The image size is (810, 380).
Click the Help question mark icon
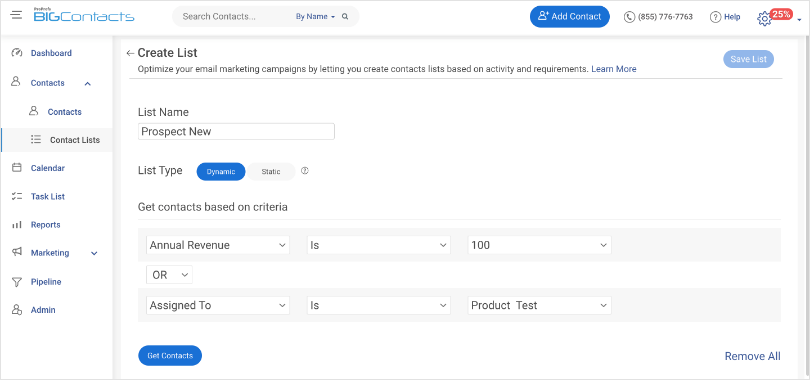[715, 17]
